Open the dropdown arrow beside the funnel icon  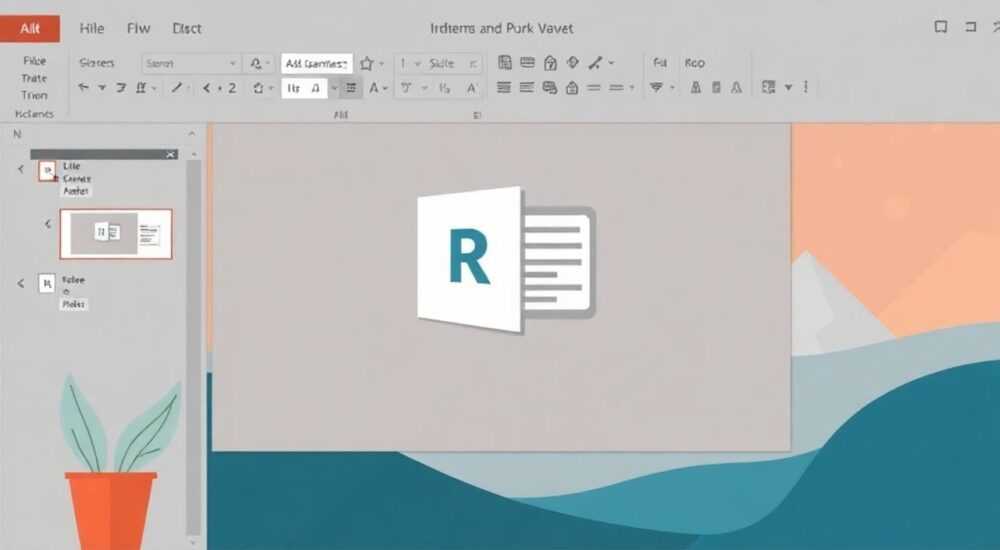[x=672, y=88]
